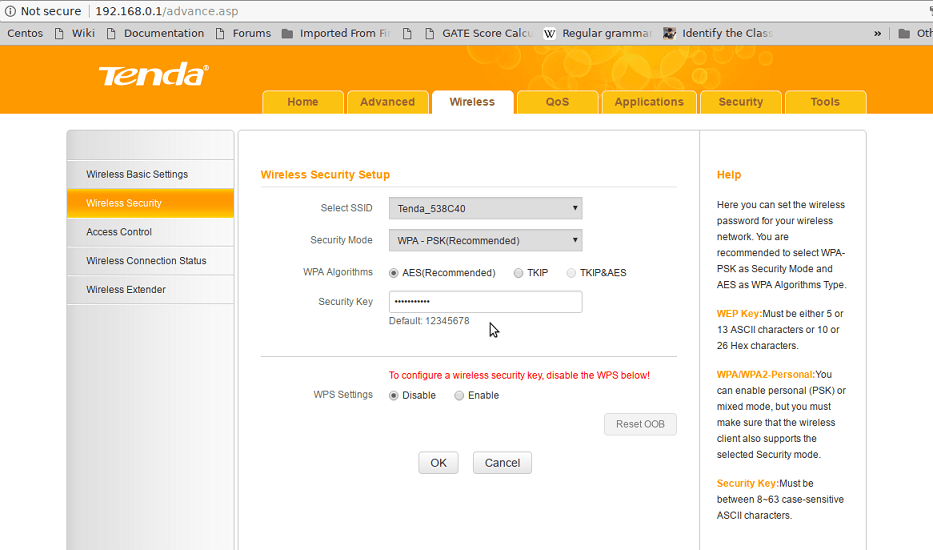Click the WEP Key help label
933x550 pixels.
(739, 314)
